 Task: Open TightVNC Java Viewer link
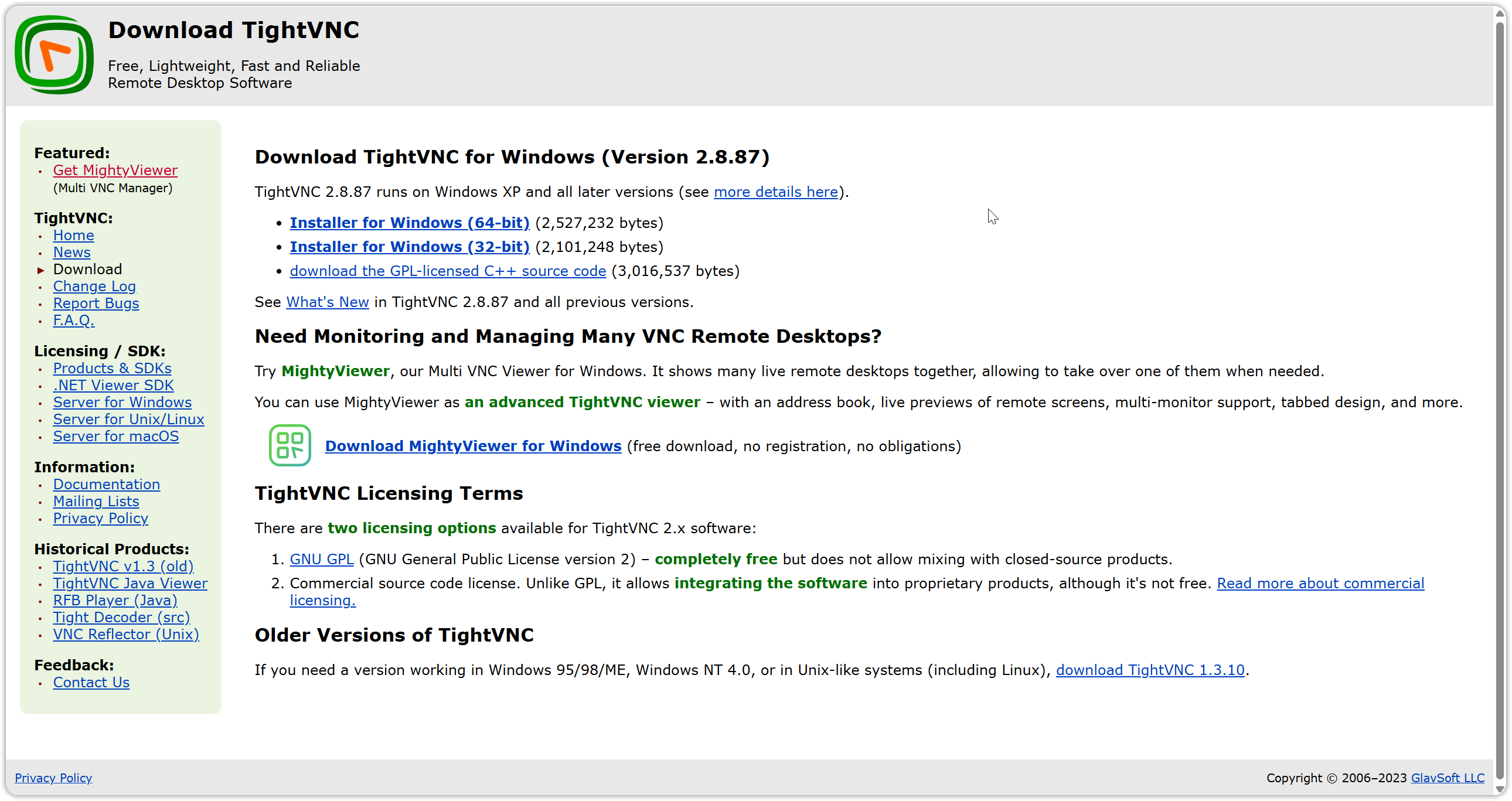click(130, 584)
